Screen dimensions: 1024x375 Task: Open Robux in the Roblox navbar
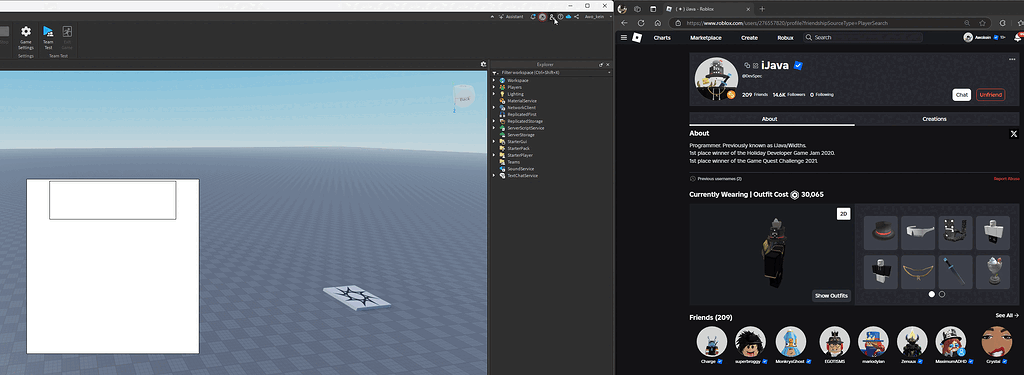[786, 38]
